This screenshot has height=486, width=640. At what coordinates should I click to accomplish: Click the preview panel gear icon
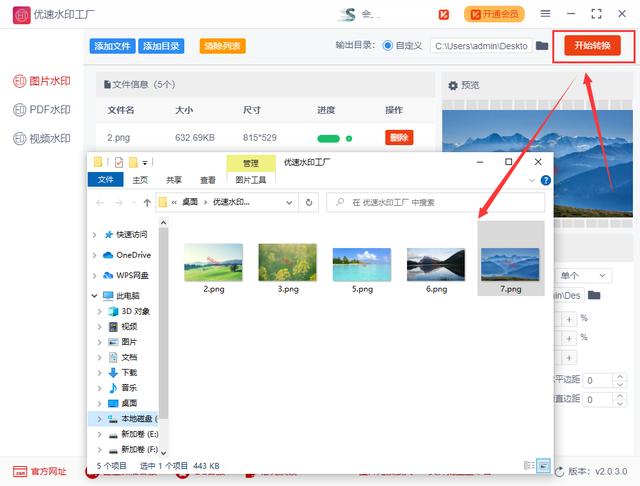[453, 86]
